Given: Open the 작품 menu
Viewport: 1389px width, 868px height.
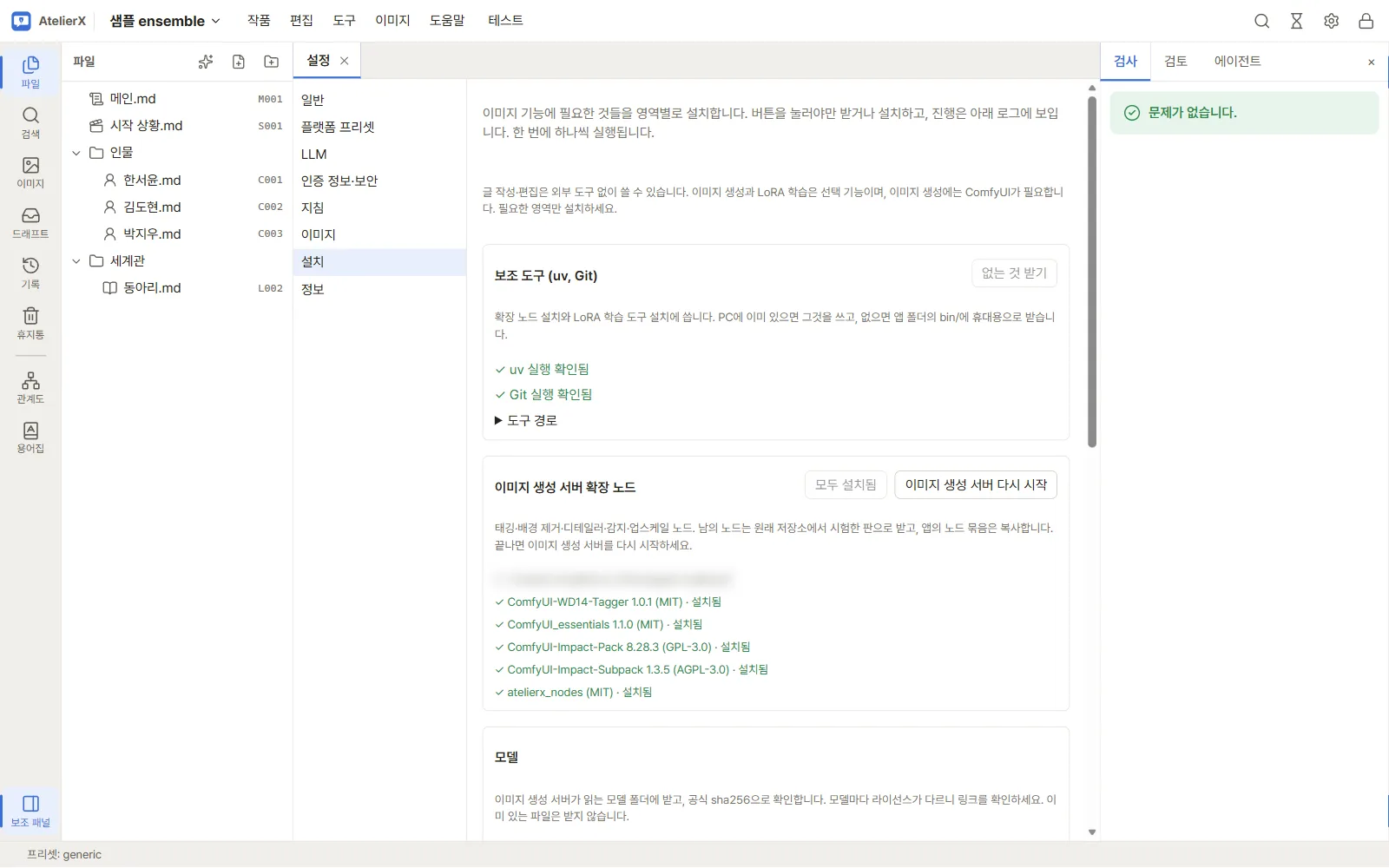Looking at the screenshot, I should pos(259,20).
